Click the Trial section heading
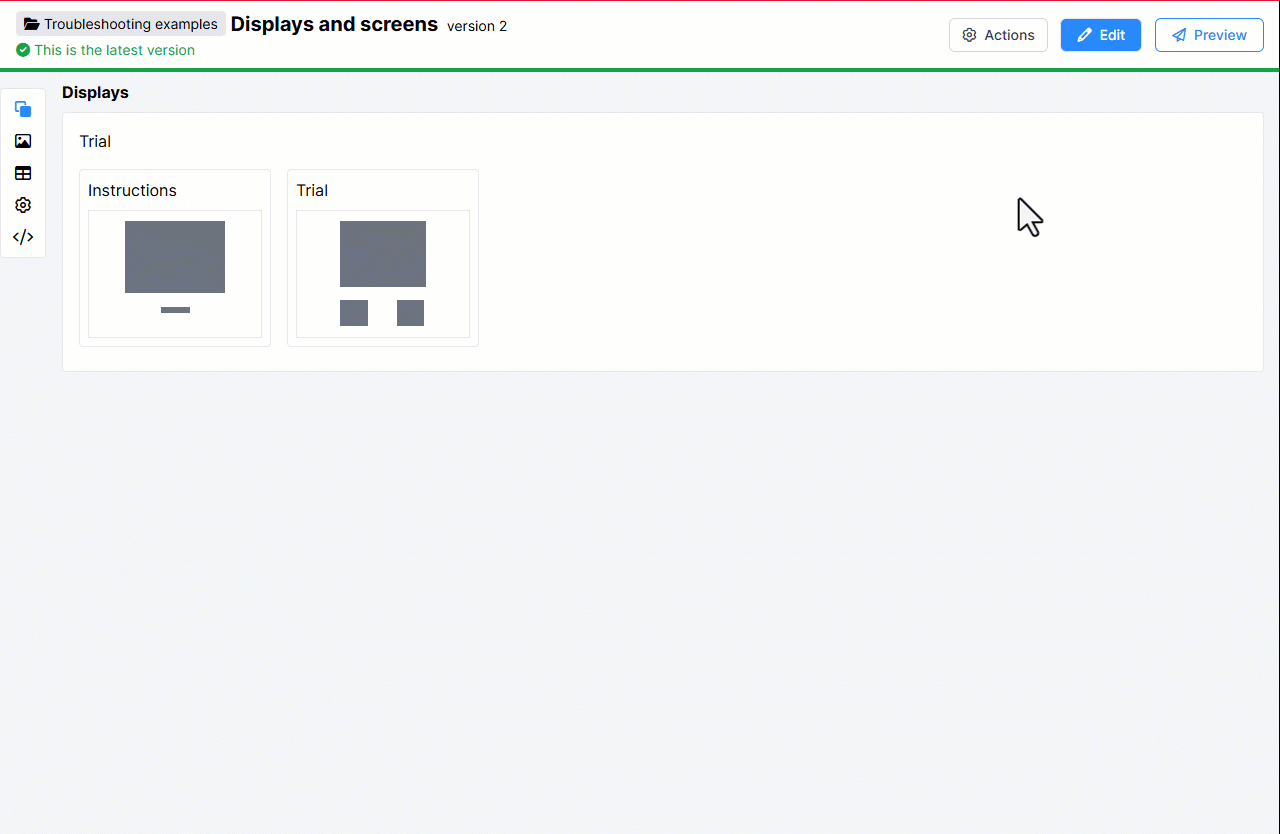Viewport: 1280px width, 834px height. (95, 141)
